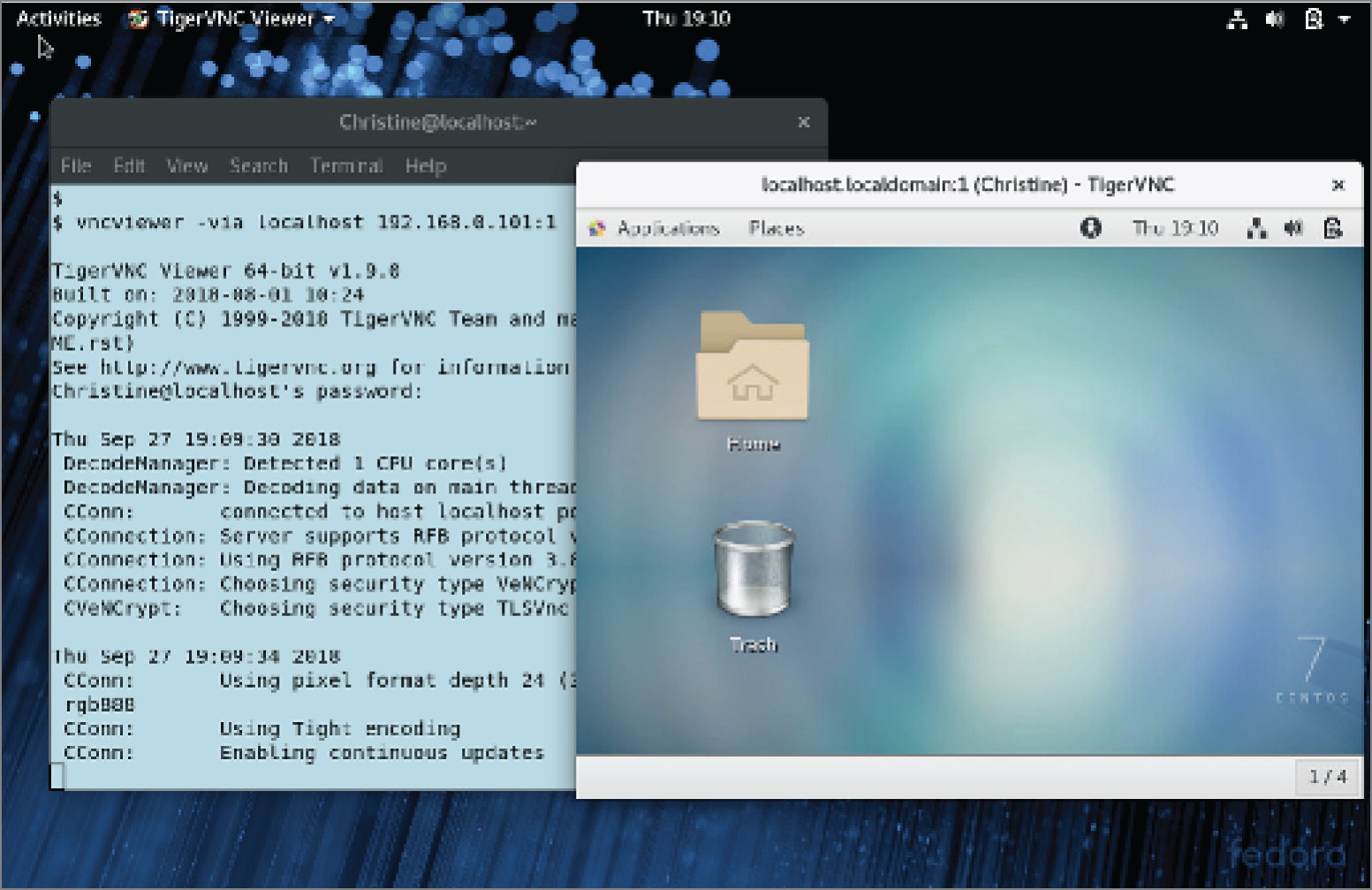Open the Edit menu in the terminal

[x=129, y=165]
